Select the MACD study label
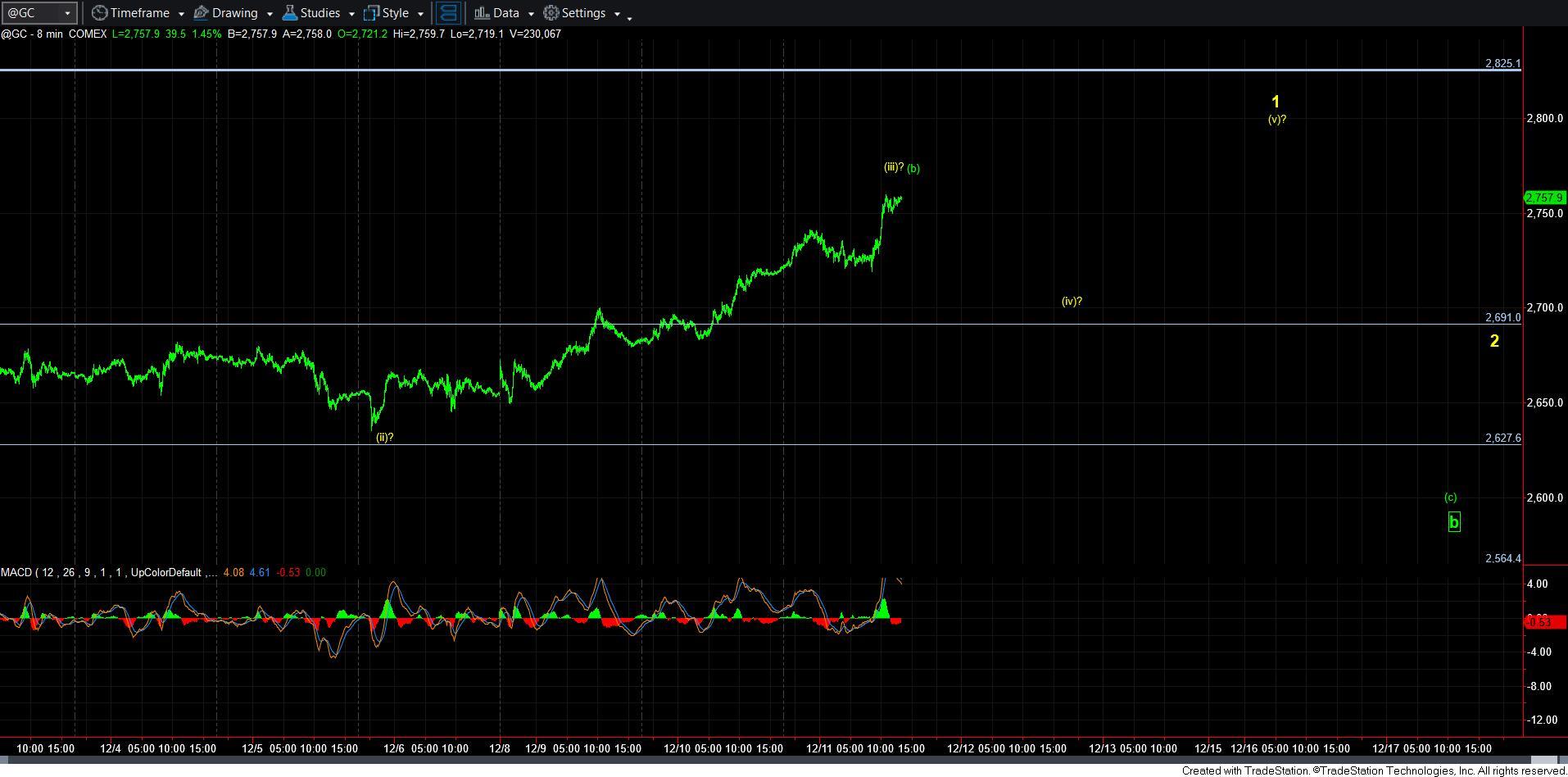The image size is (1568, 777). pyautogui.click(x=108, y=572)
